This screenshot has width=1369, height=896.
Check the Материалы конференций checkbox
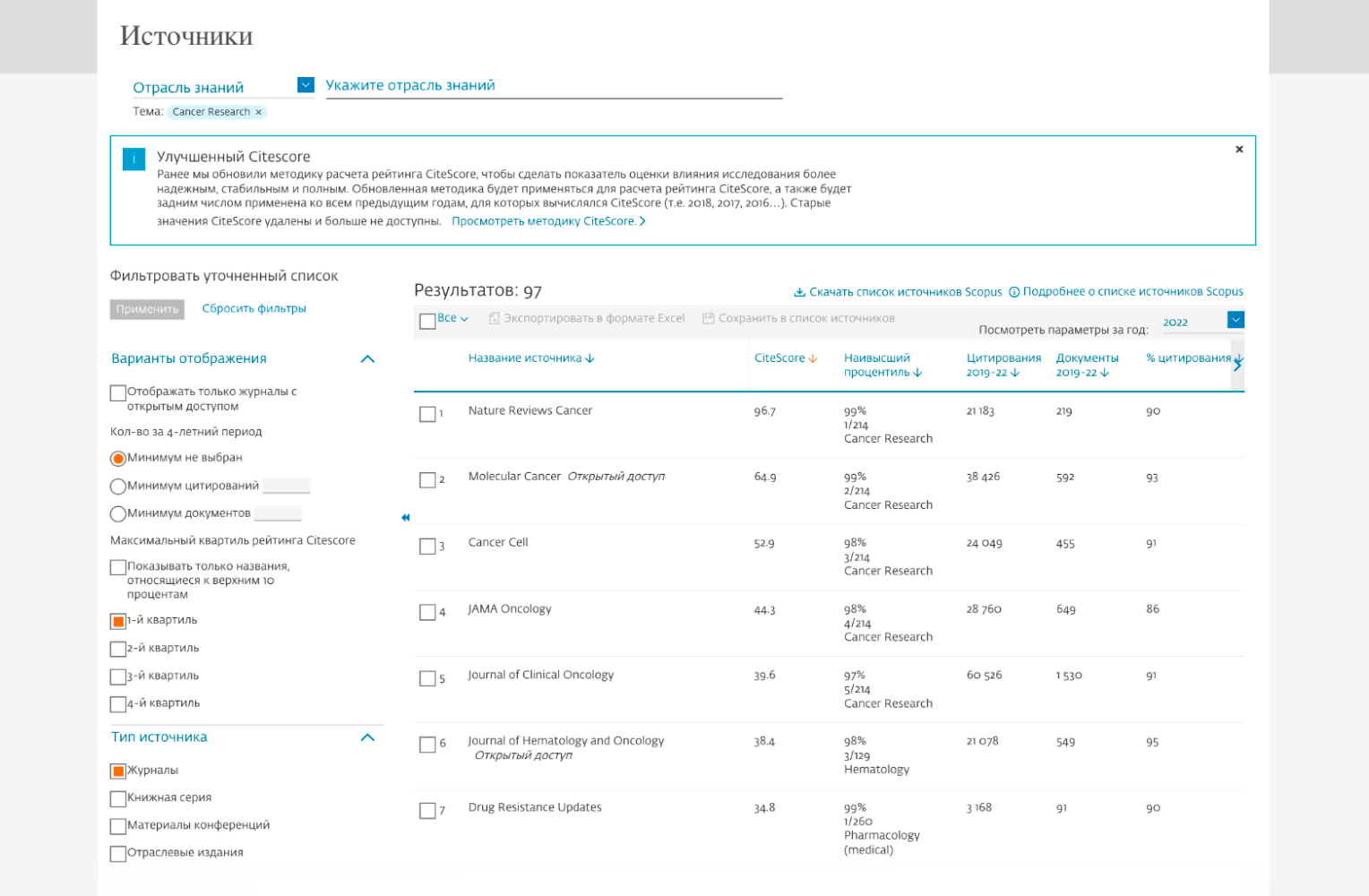(x=117, y=826)
